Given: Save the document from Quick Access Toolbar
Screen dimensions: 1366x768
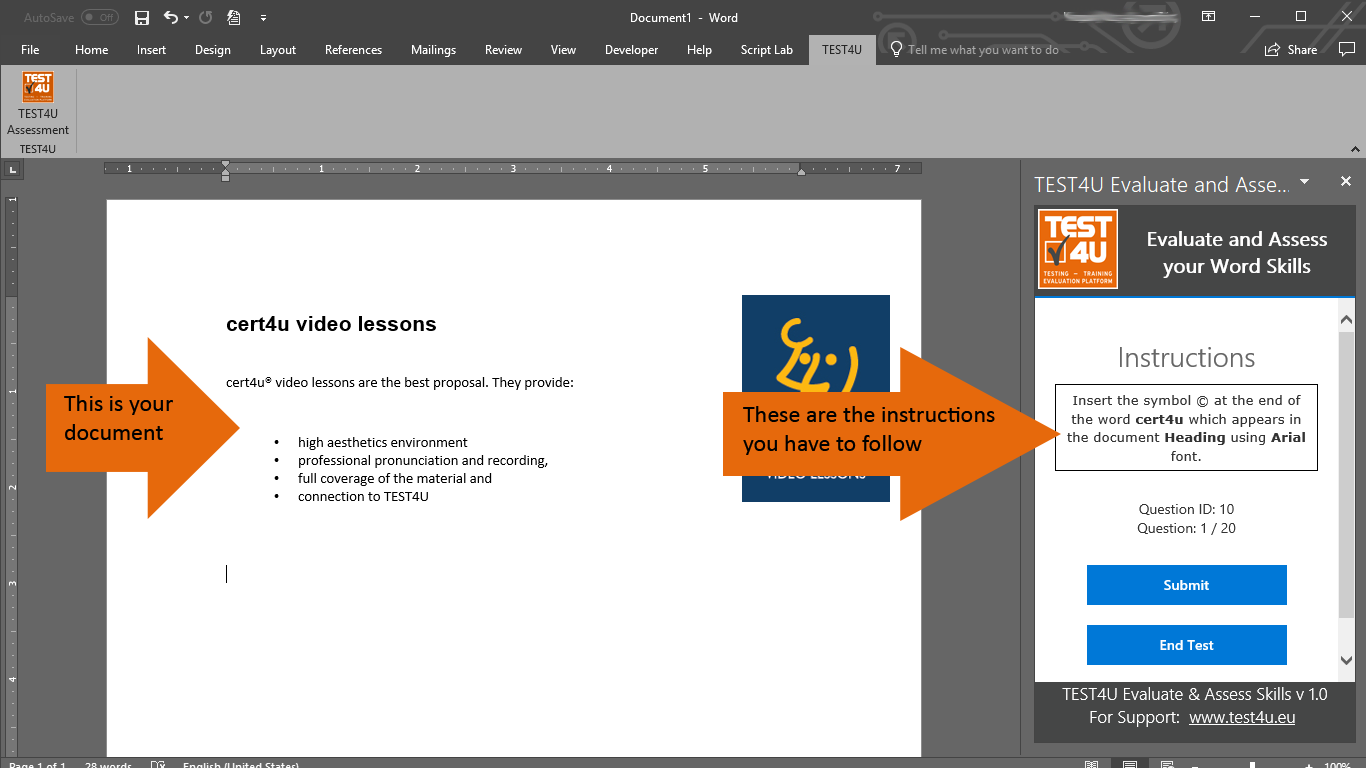Looking at the screenshot, I should click(141, 17).
